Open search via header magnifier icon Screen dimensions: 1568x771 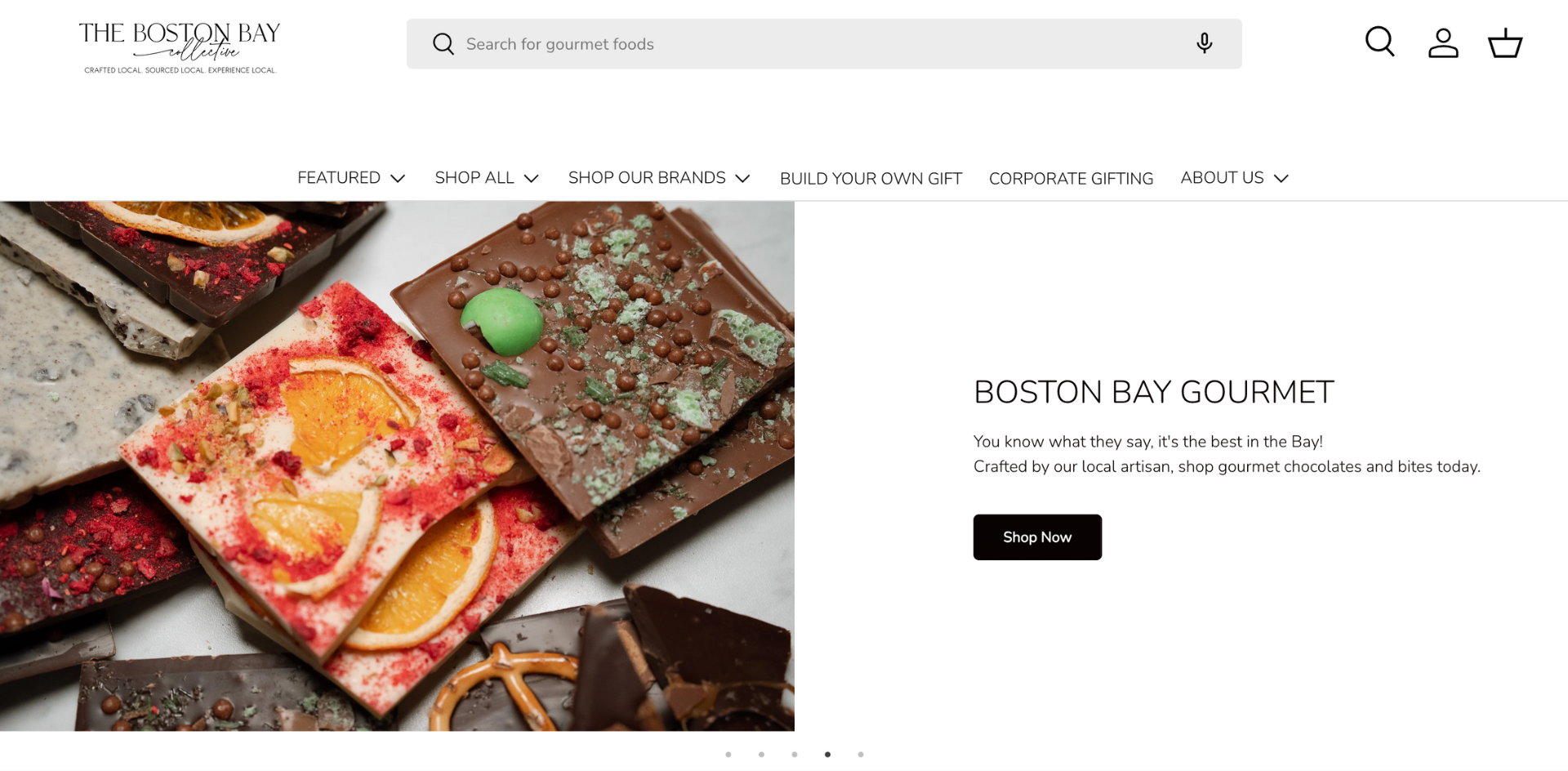click(x=1379, y=42)
